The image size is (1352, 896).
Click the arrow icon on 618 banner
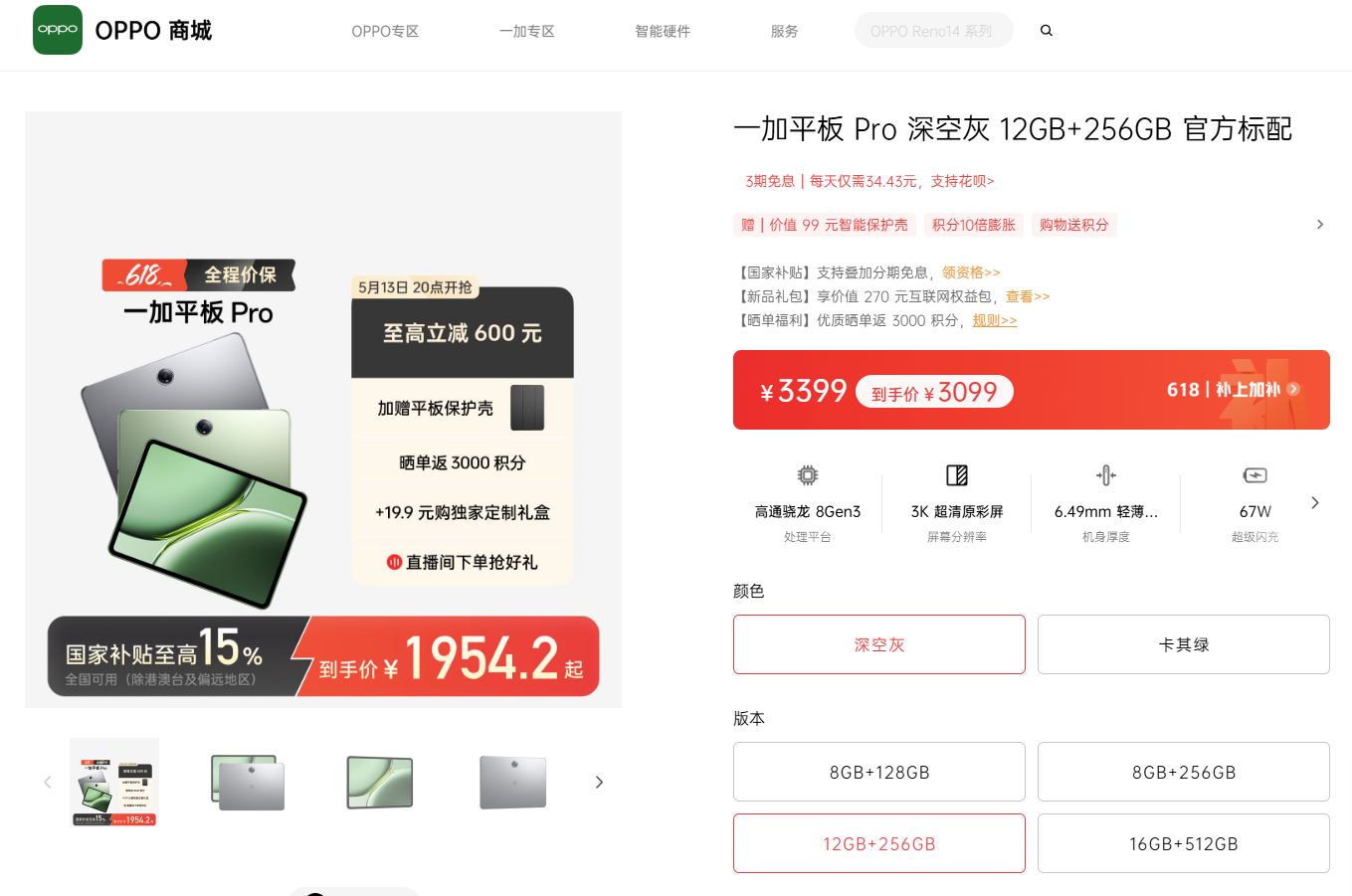point(1293,390)
